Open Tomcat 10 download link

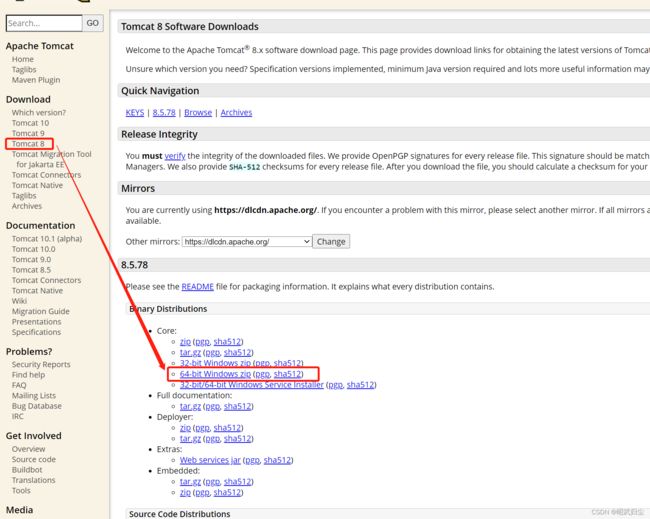(30, 123)
